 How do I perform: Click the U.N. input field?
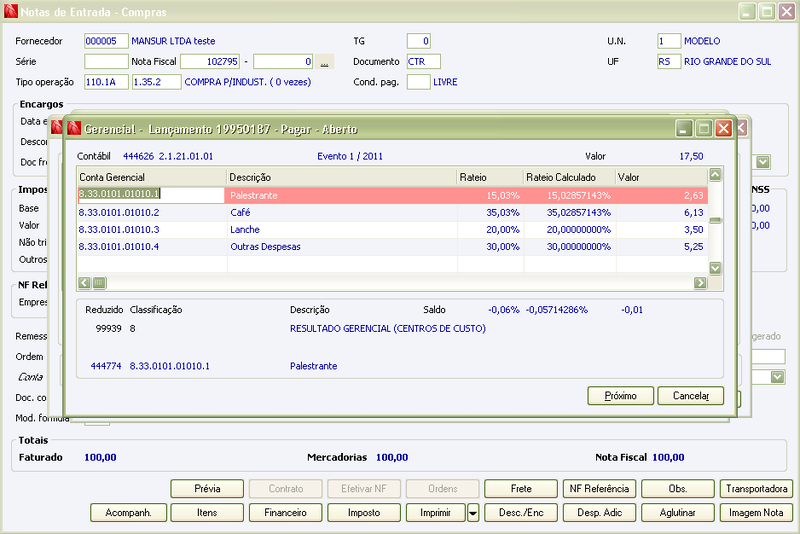pos(669,41)
